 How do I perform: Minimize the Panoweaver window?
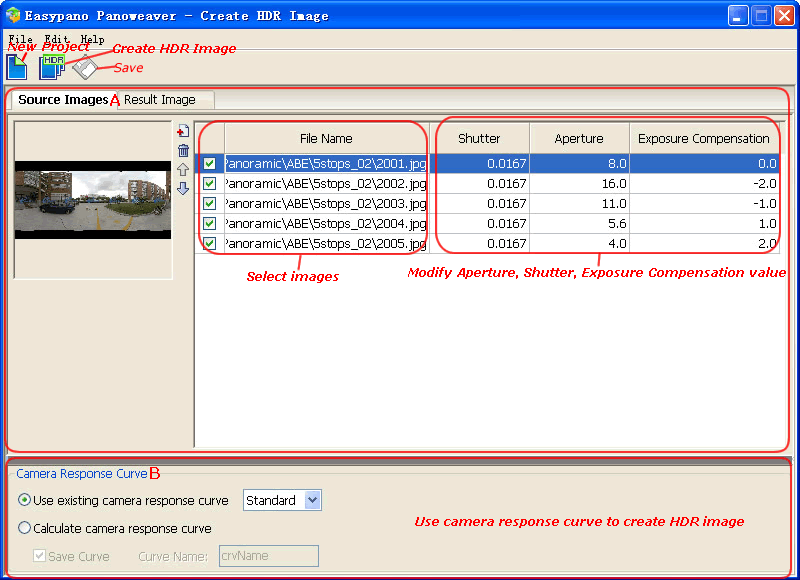click(x=738, y=15)
